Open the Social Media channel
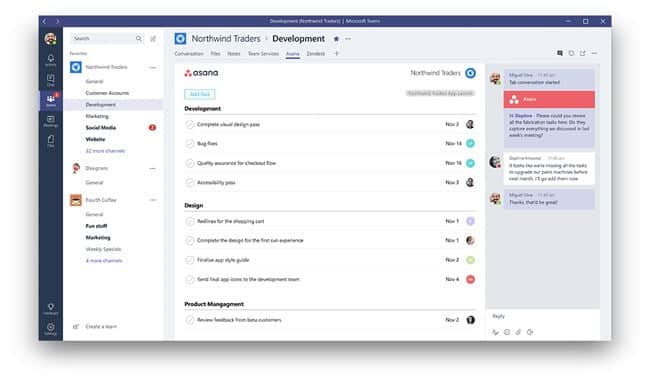This screenshot has height=380, width=650. (x=101, y=128)
